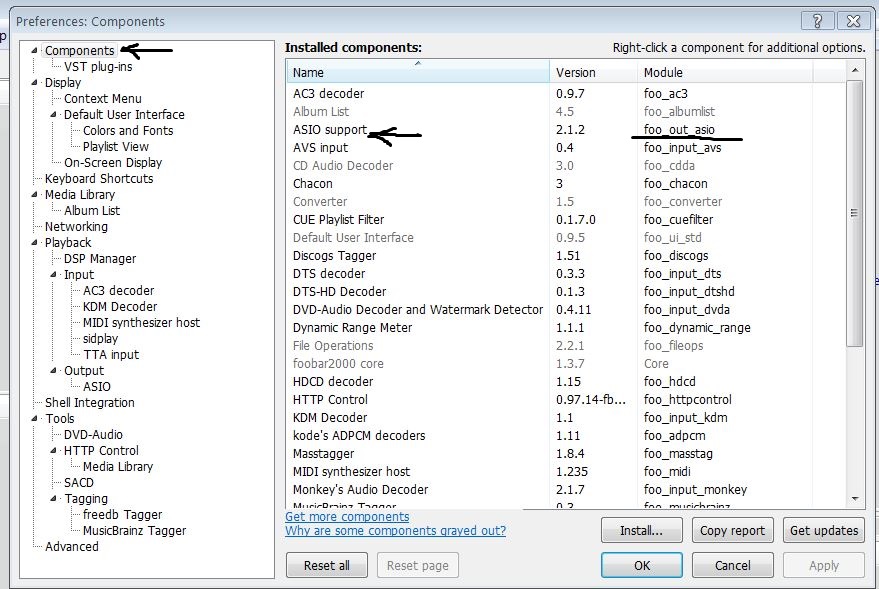Click the help question mark button
This screenshot has height=589, width=879.
817,21
